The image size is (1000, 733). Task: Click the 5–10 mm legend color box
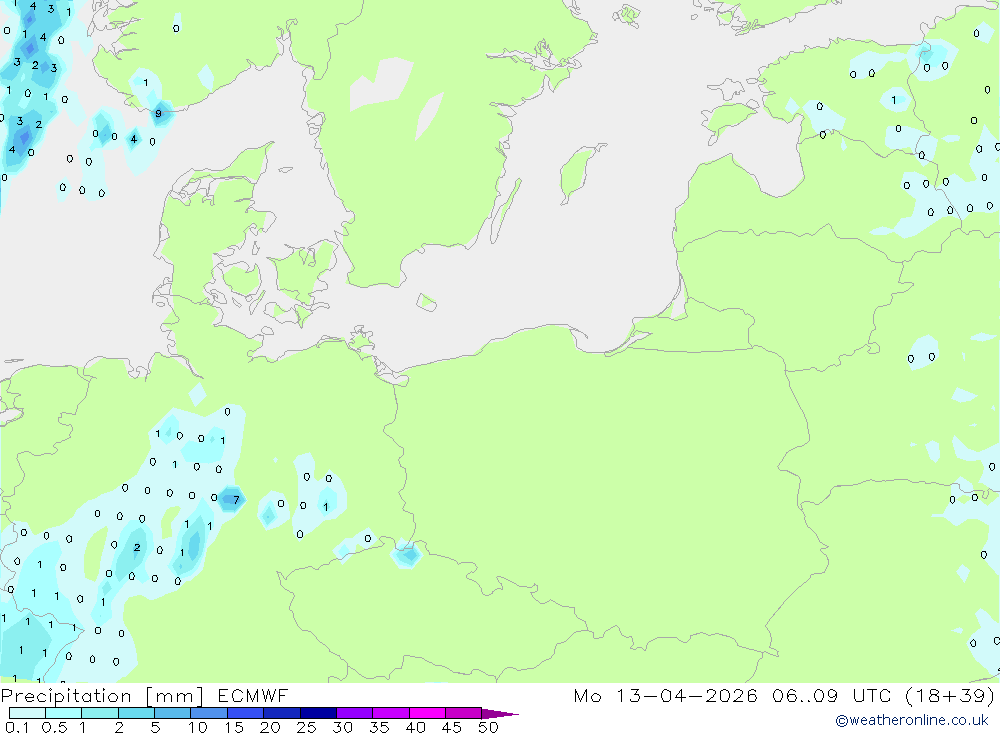(x=173, y=713)
